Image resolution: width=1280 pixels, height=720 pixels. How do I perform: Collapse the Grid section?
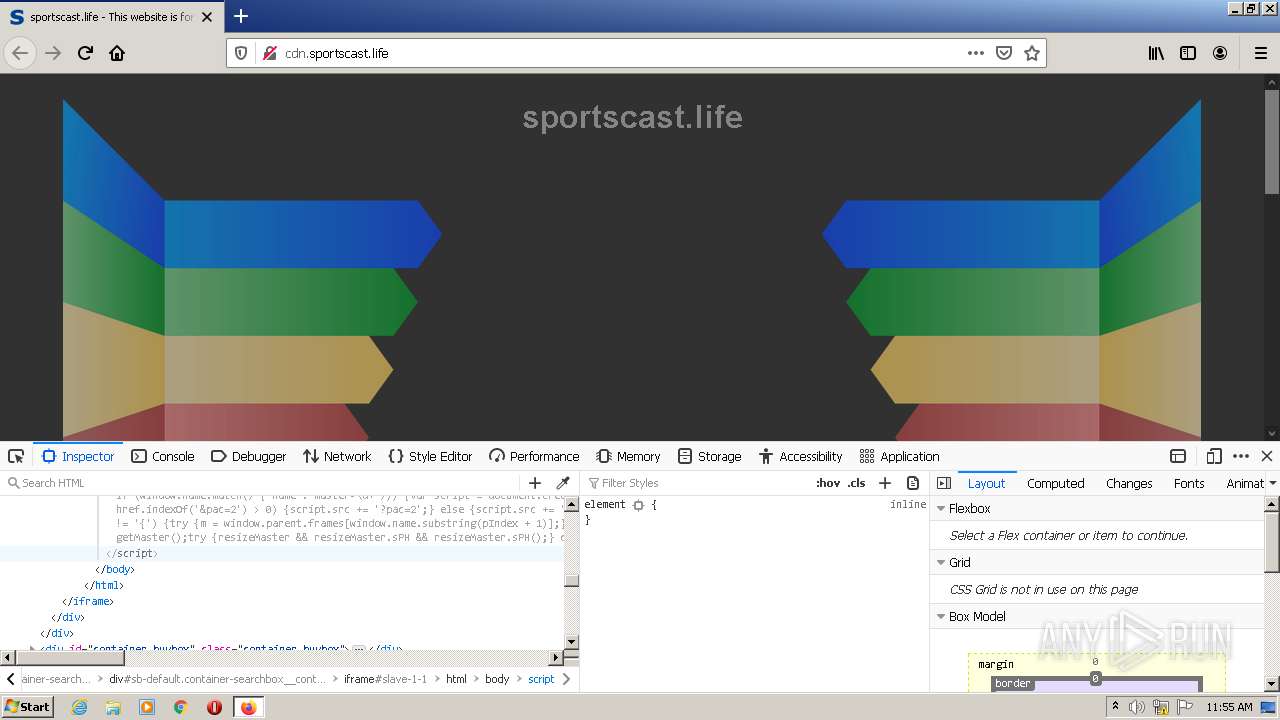coord(941,562)
